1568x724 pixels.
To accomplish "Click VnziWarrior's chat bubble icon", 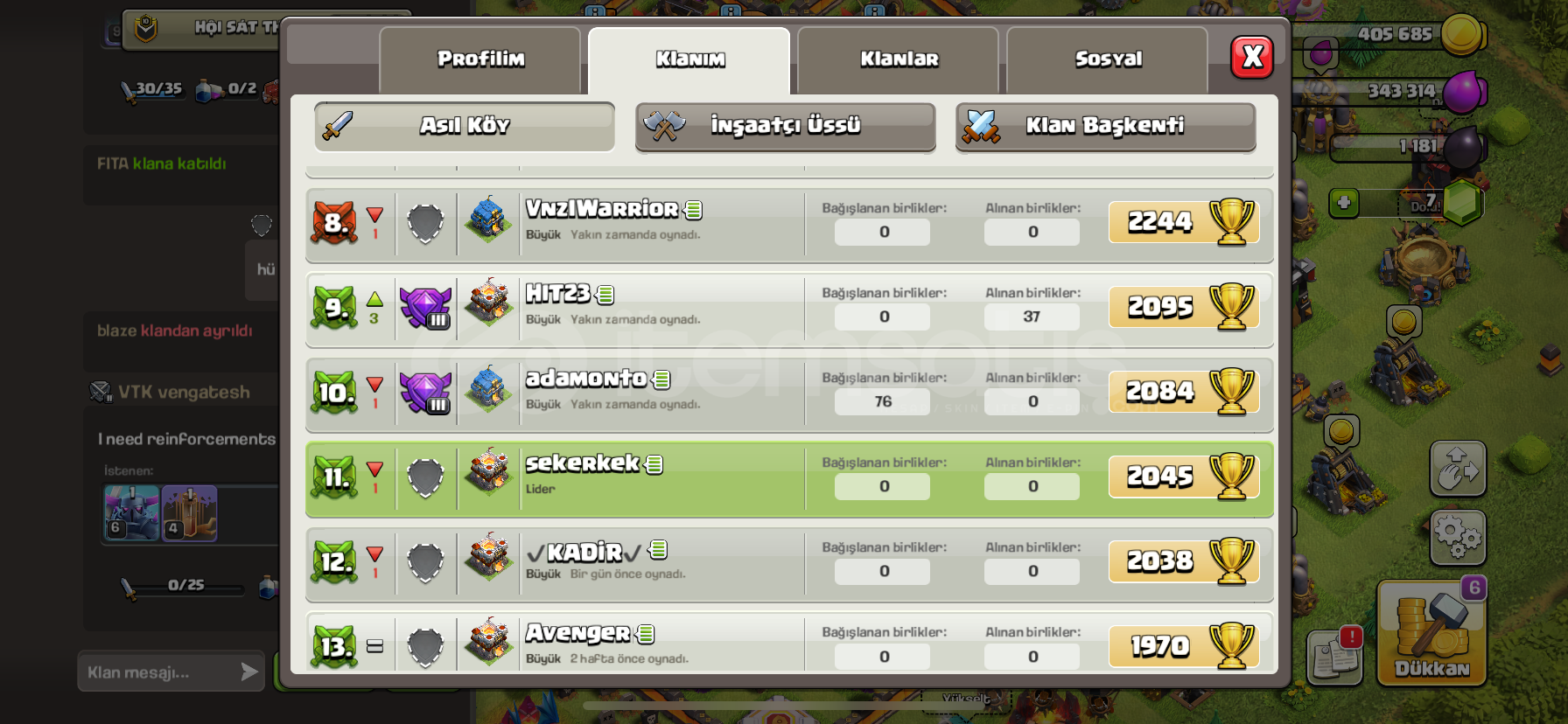I will coord(694,210).
